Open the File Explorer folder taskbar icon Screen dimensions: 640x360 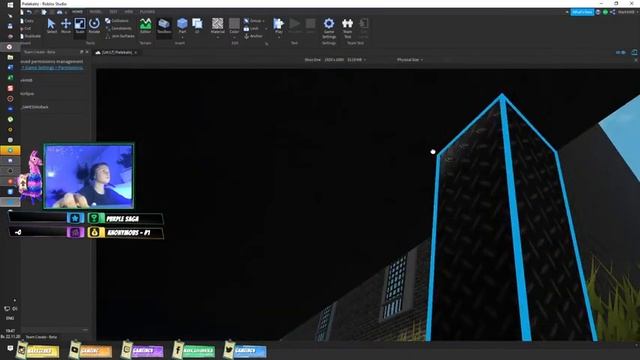pyautogui.click(x=10, y=57)
